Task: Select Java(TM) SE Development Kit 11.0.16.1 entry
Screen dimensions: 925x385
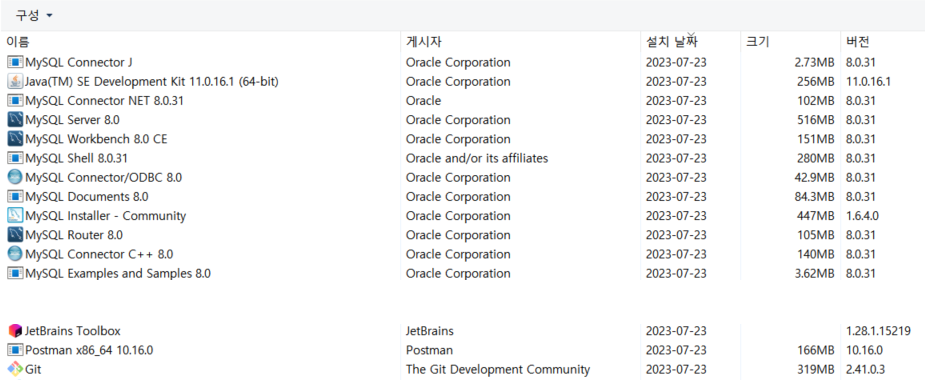Action: 152,81
